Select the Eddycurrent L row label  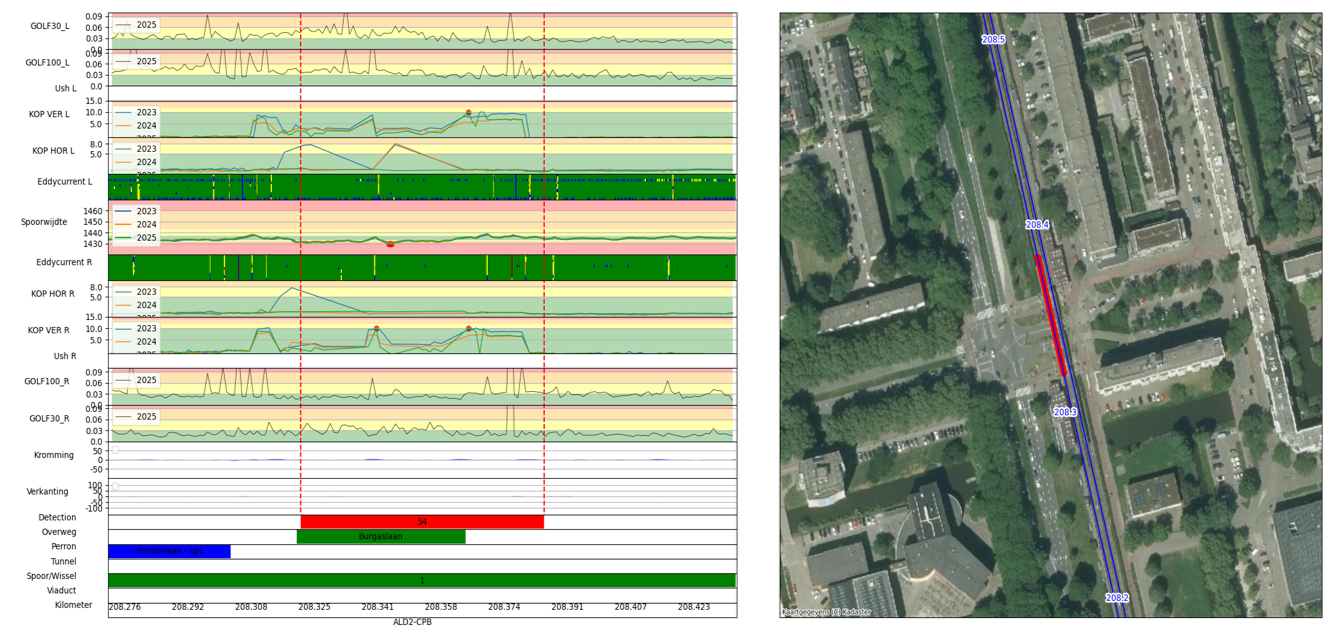64,182
